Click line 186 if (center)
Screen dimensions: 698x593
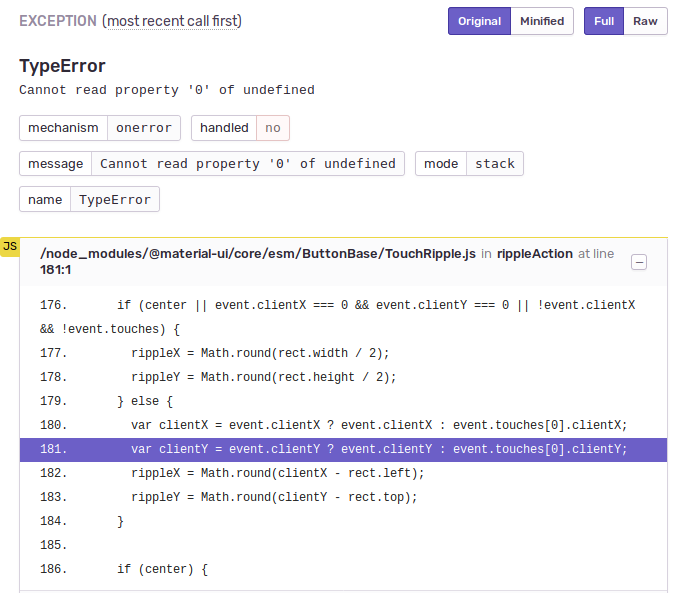point(343,569)
